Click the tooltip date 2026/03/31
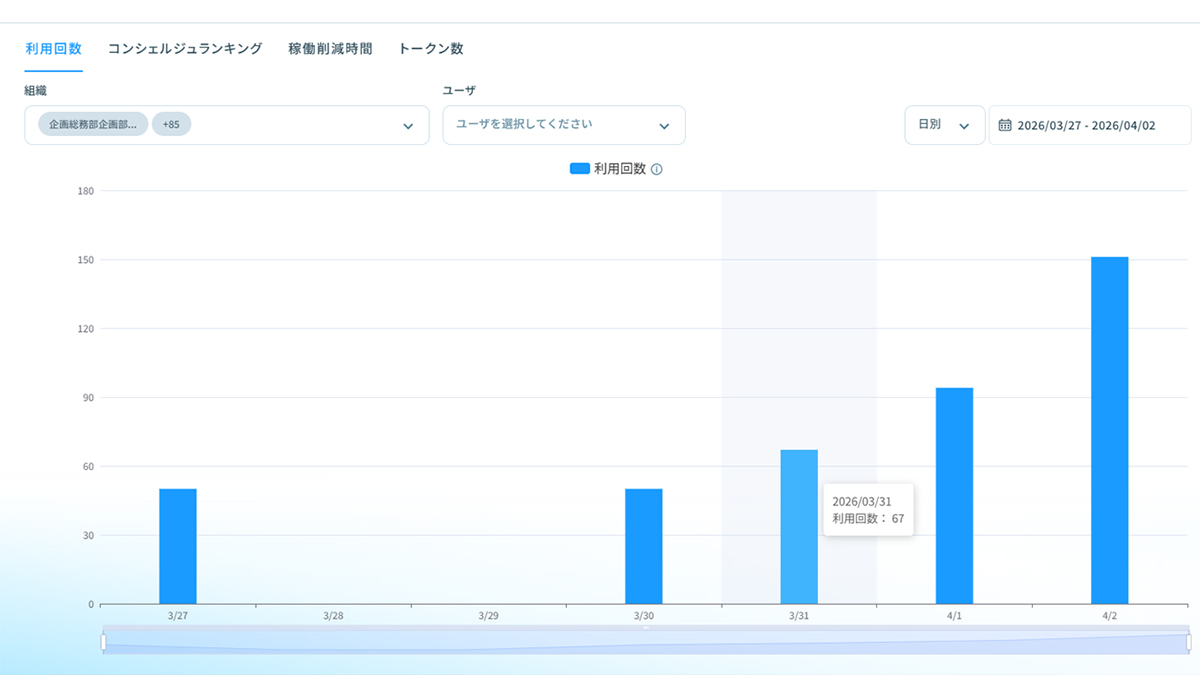The height and width of the screenshot is (675, 1200). (861, 500)
